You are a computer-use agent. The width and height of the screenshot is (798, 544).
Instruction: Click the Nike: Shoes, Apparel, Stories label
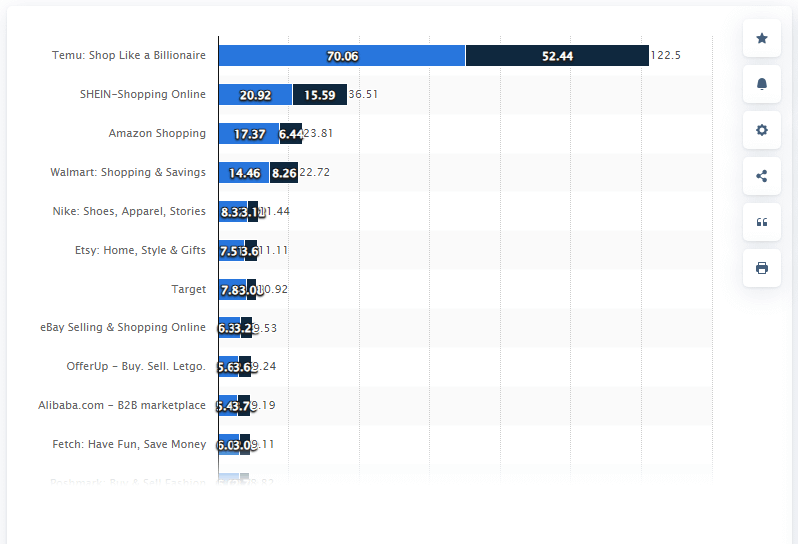(129, 211)
